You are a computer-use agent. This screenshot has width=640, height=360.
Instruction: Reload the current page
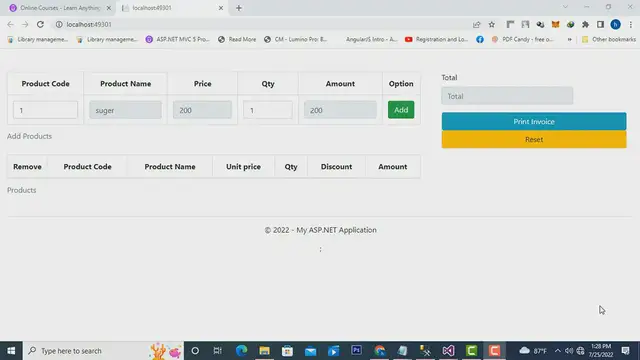pyautogui.click(x=40, y=24)
